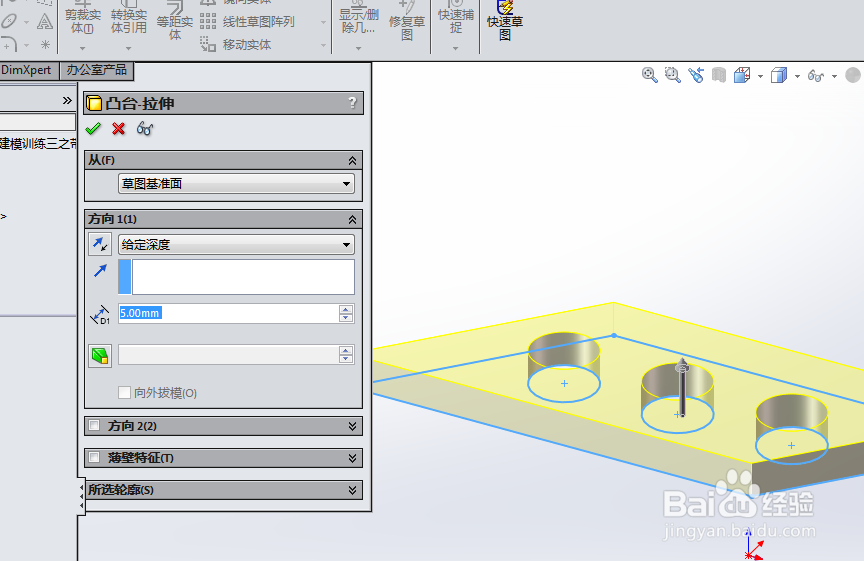Screen dimensions: 864x561
Task: Expand panel with double chevron
Action: click(67, 100)
